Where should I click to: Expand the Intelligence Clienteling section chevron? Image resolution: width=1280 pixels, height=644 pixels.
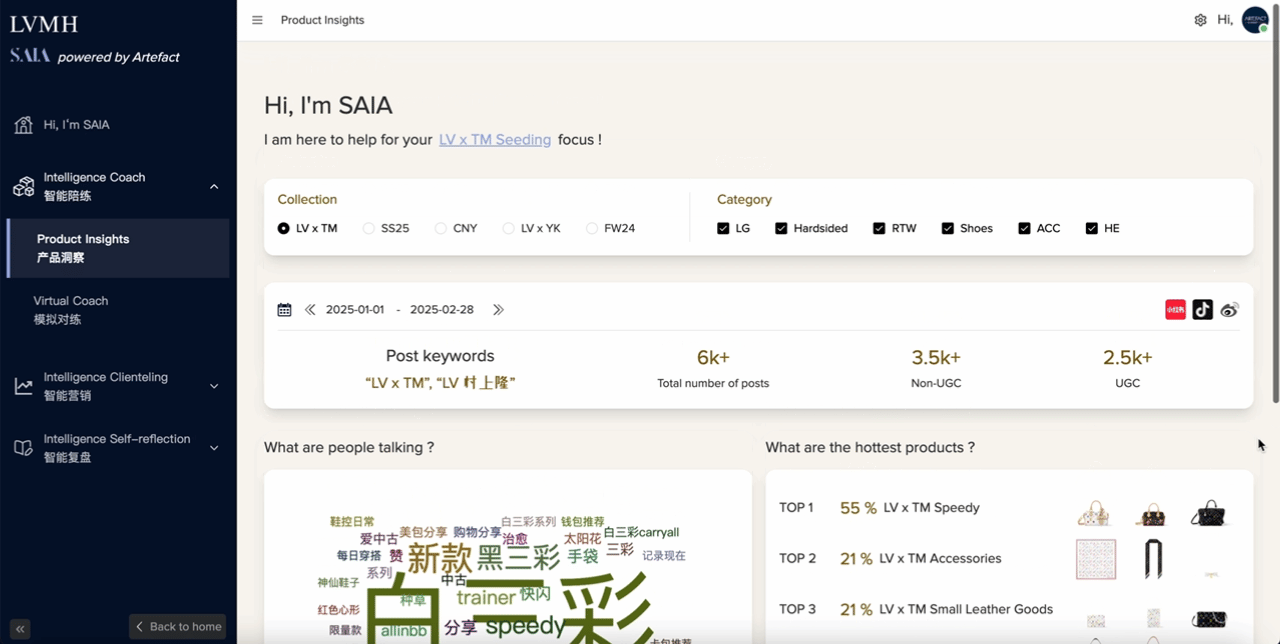coord(214,386)
